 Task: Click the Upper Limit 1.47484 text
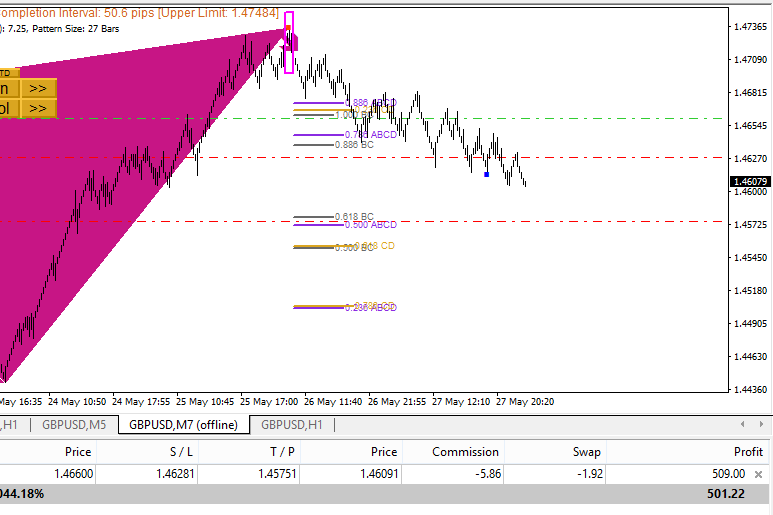coord(218,13)
